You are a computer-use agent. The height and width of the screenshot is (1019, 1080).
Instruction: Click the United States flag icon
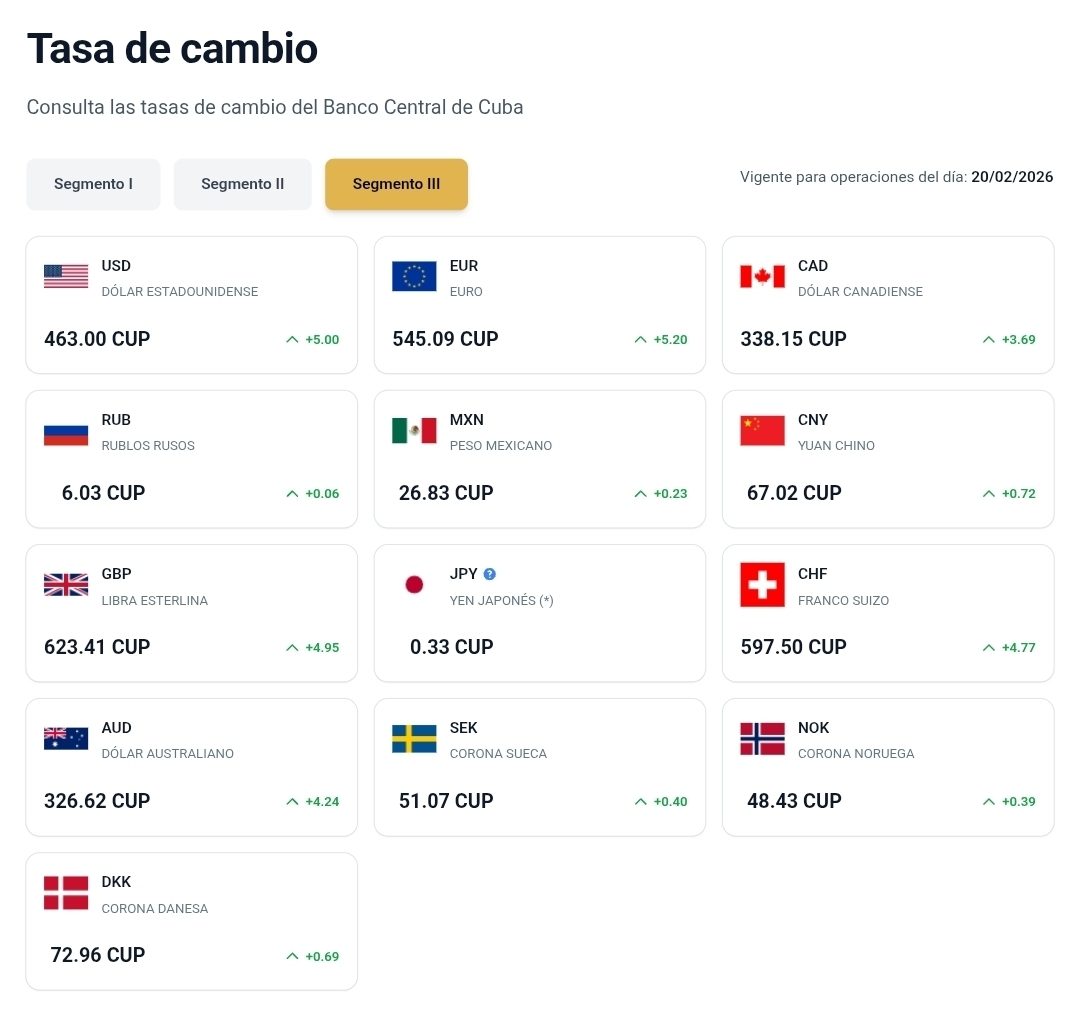[x=66, y=276]
